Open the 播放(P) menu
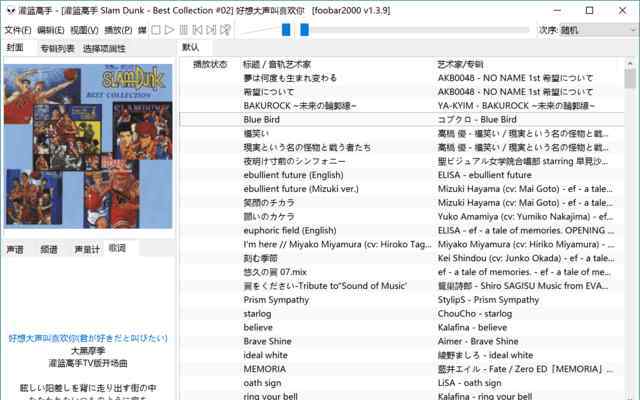Screen dimensions: 640x400 118,30
